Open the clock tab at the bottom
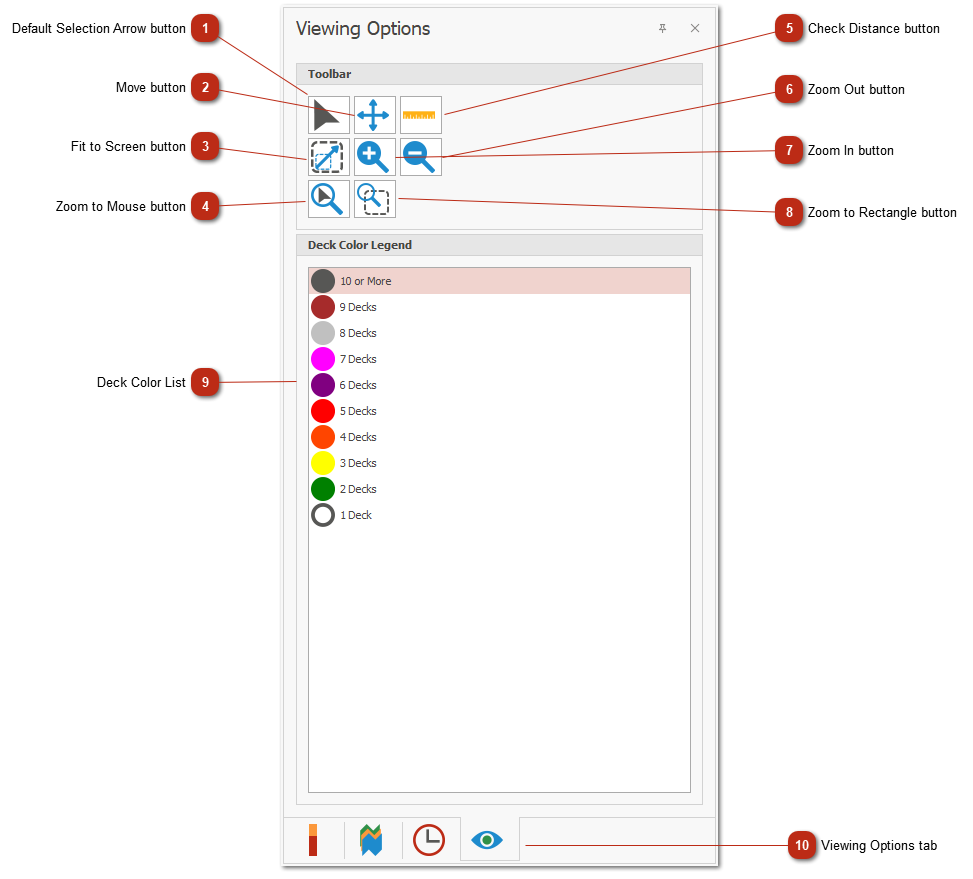Viewport: 973px width, 879px height. pyautogui.click(x=429, y=840)
